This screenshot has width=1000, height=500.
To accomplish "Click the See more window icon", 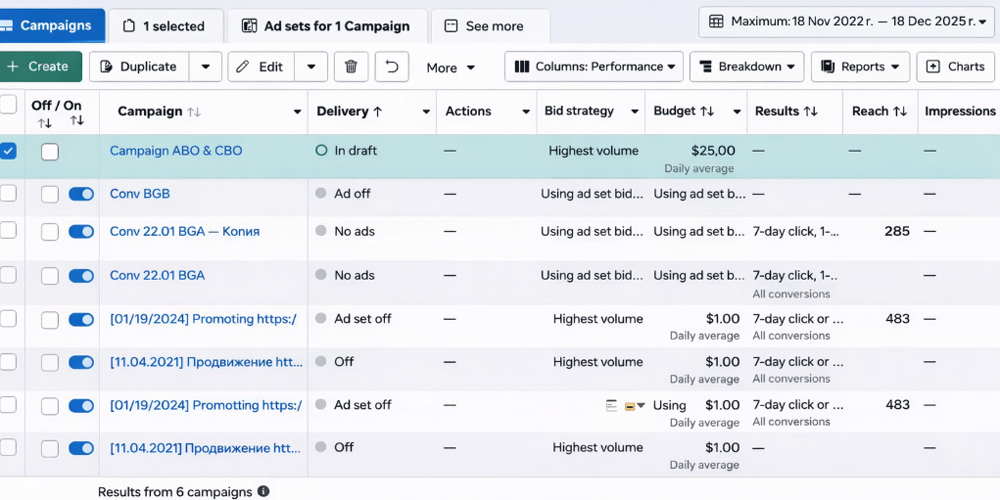I will [451, 26].
